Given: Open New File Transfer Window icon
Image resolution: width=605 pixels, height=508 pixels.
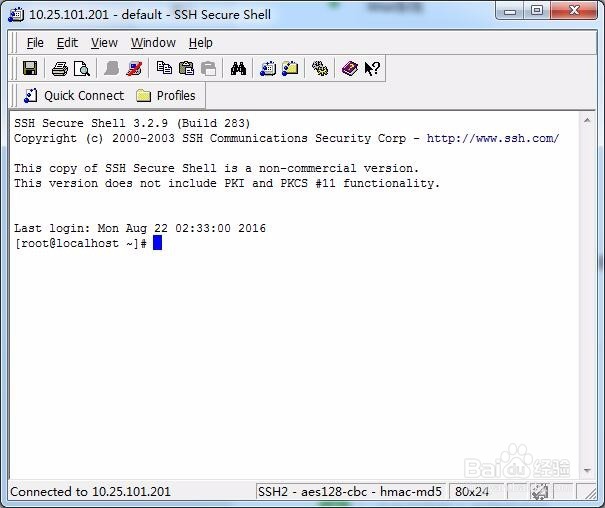Looking at the screenshot, I should coord(290,69).
